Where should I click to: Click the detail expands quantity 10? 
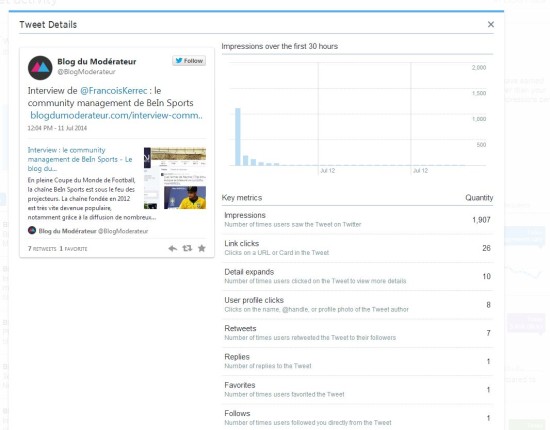487,276
